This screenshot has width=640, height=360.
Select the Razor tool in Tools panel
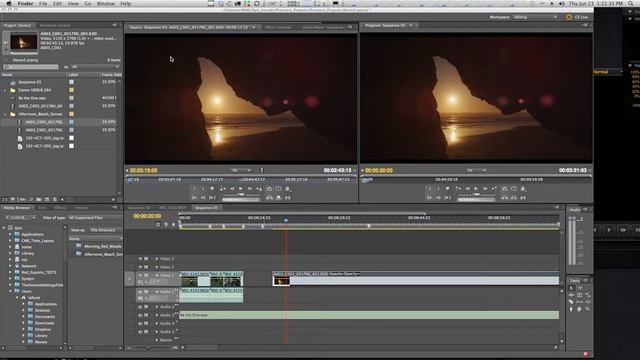coord(571,302)
